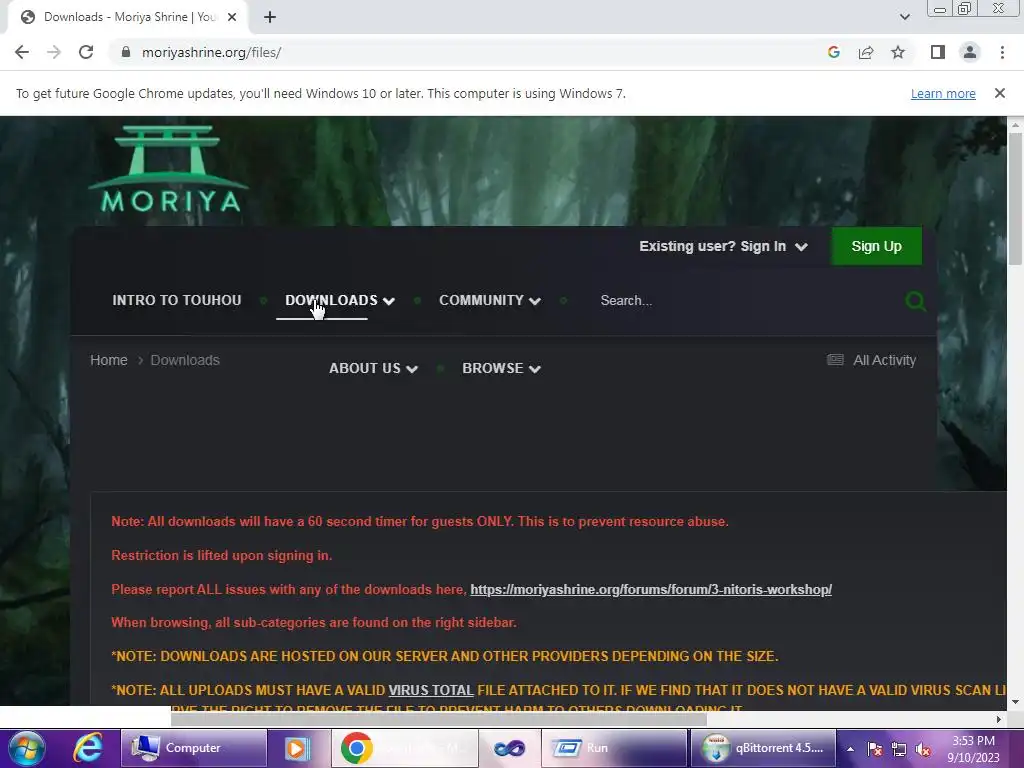The image size is (1024, 768).
Task: Click the scrollbar down arrow
Action: tap(1015, 703)
